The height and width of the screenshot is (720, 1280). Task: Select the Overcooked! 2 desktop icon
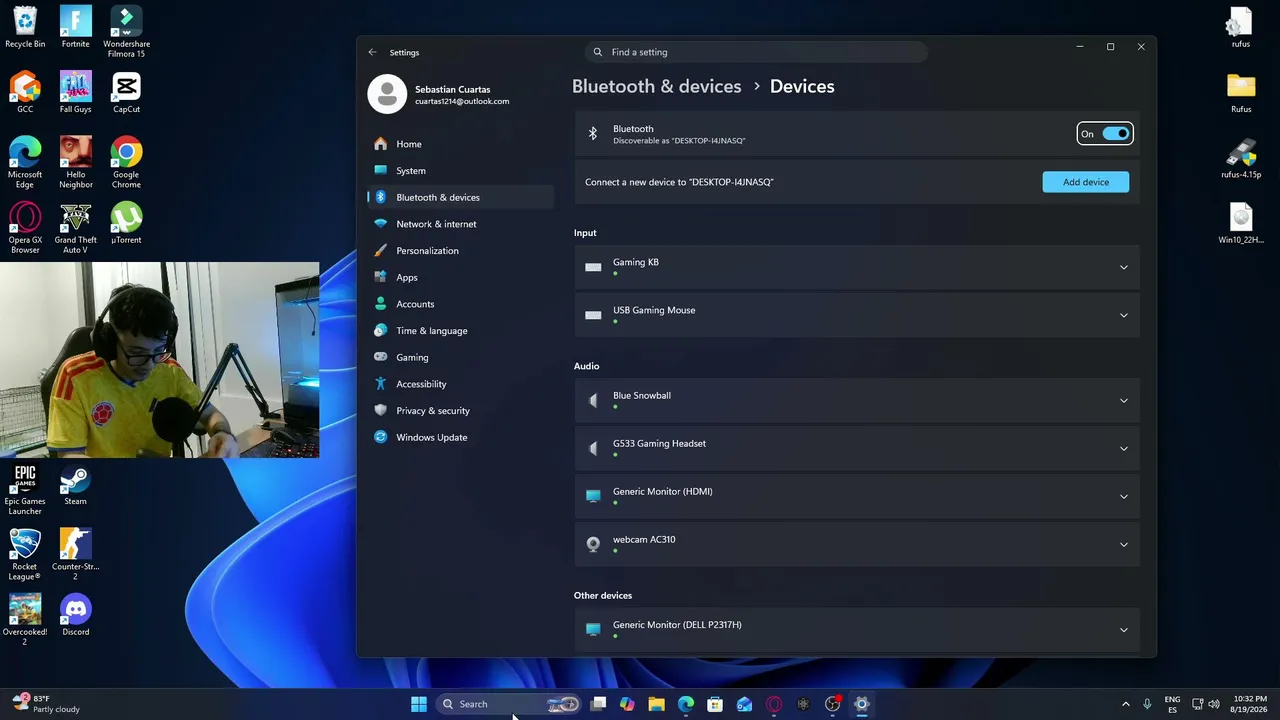[25, 620]
